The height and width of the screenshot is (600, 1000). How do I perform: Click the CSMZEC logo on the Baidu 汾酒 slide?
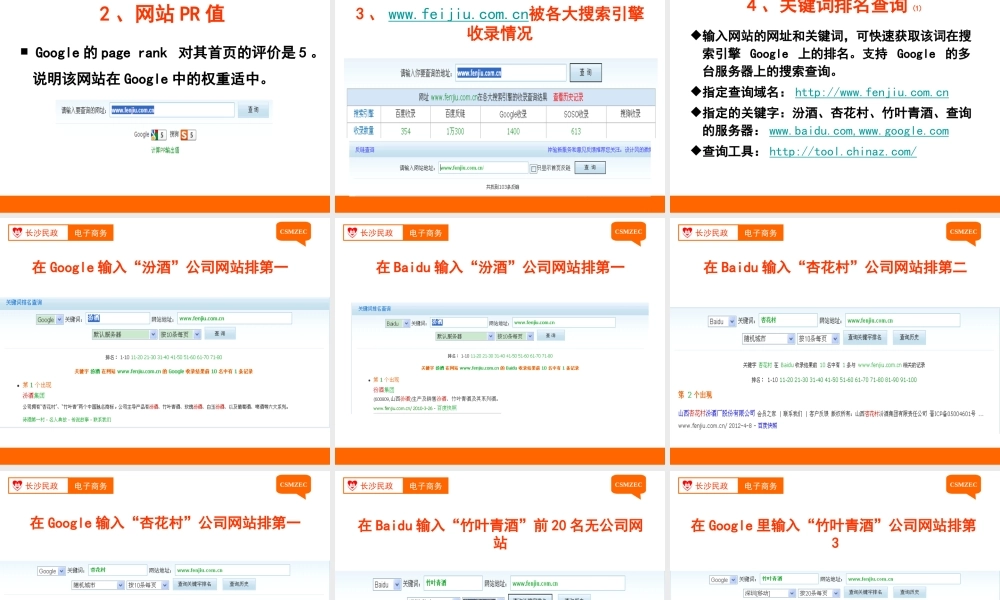click(x=630, y=233)
